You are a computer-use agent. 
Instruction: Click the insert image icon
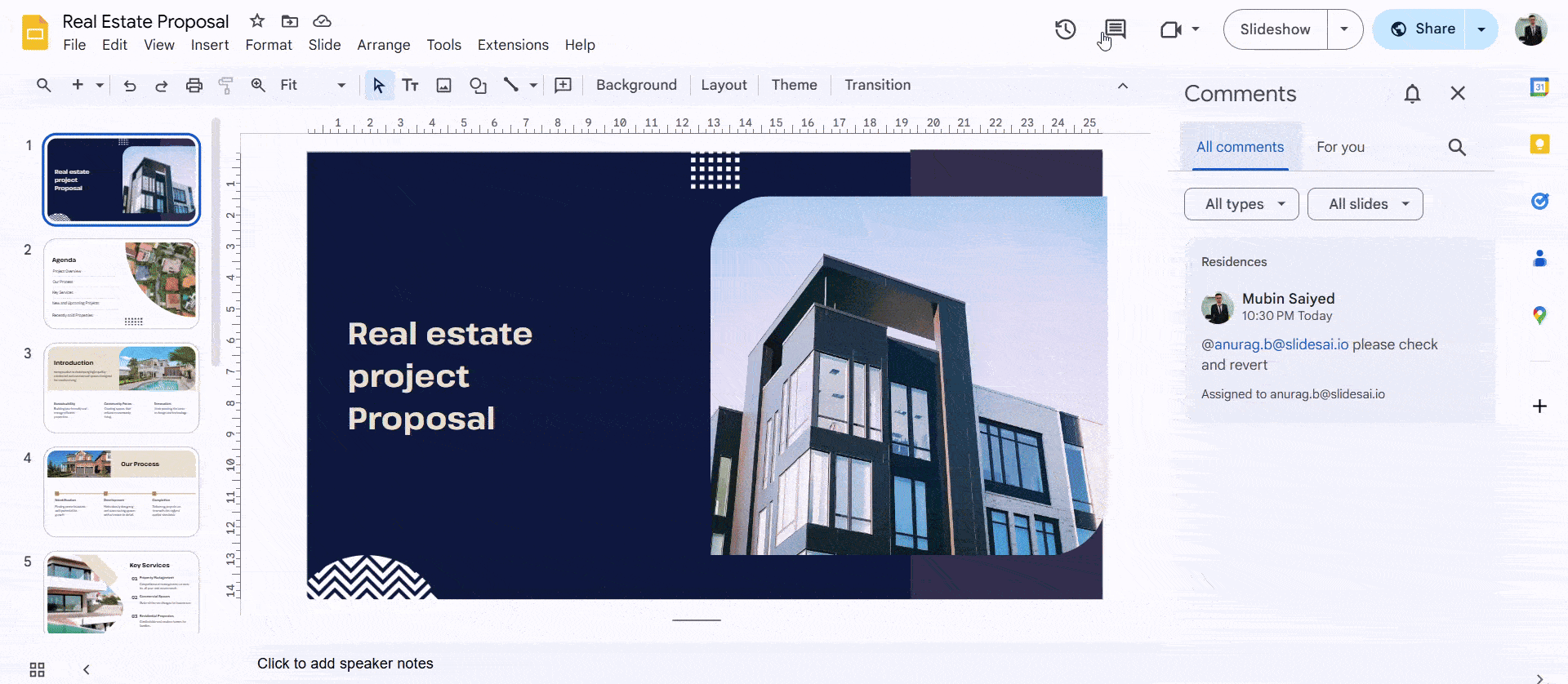(x=443, y=85)
